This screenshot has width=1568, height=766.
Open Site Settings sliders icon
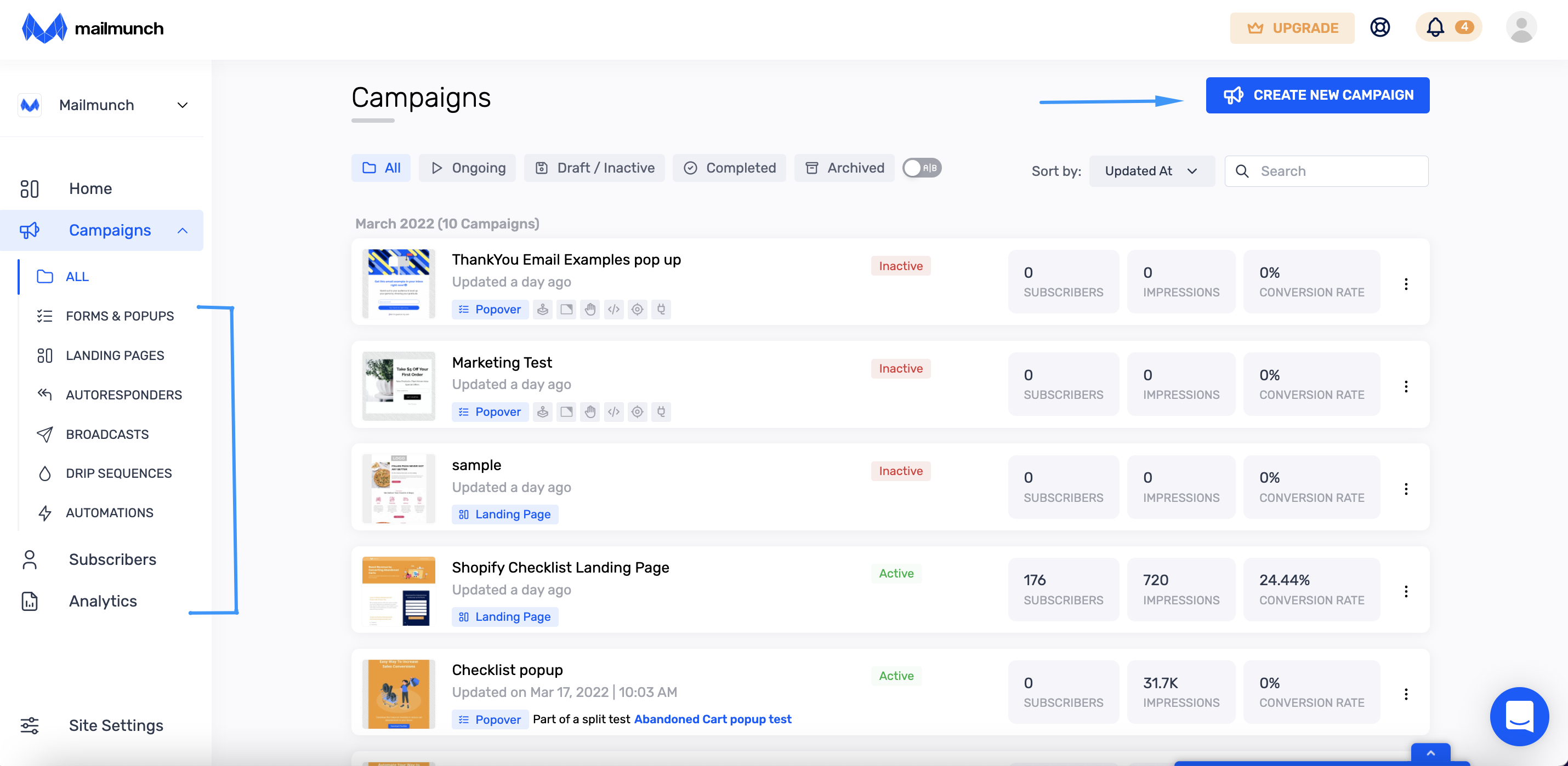pyautogui.click(x=29, y=725)
